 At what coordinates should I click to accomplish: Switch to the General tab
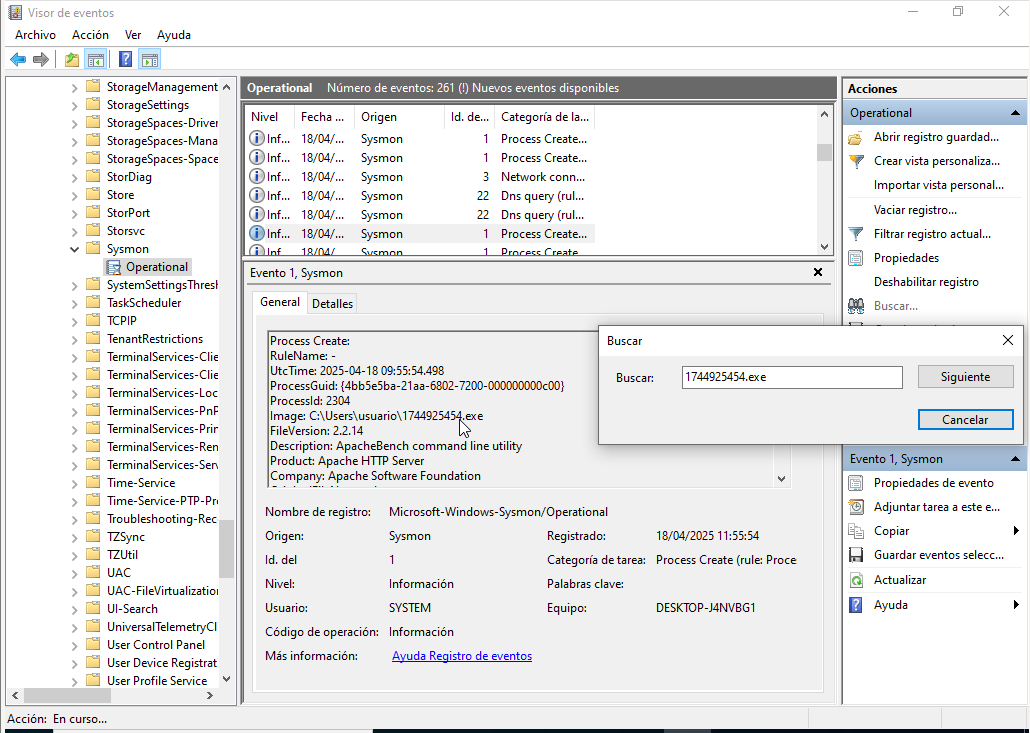click(280, 302)
